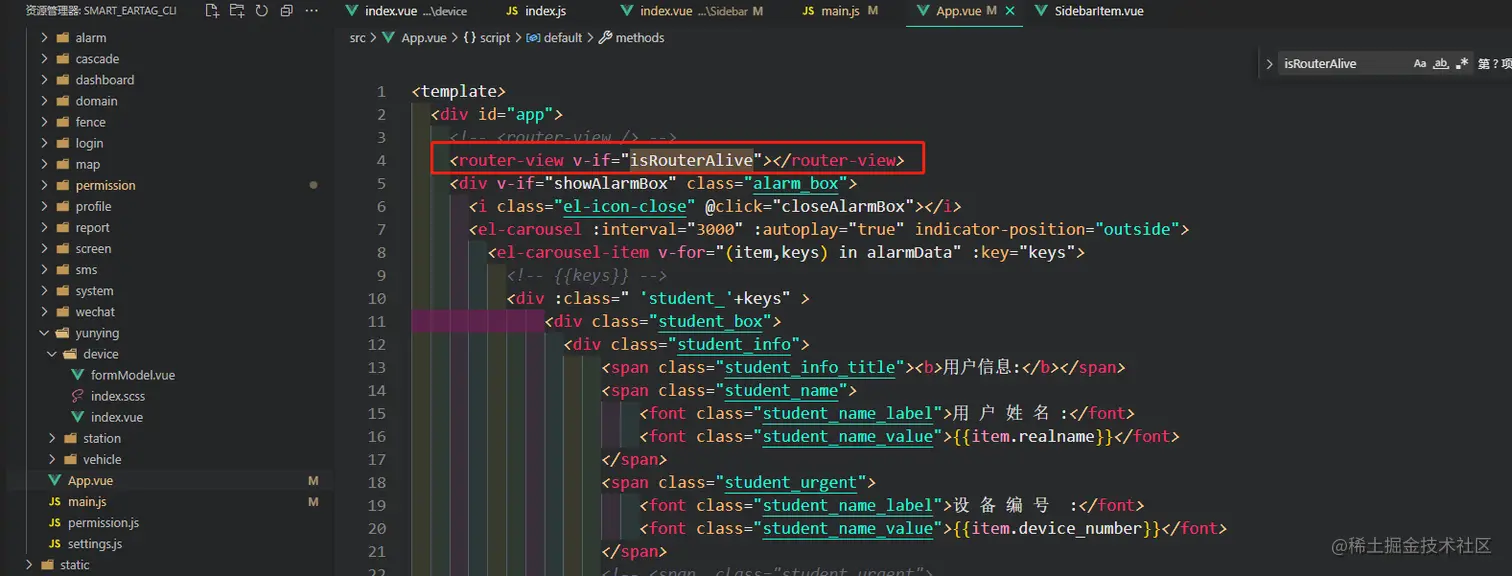Open formModel.vue in explorer
1512x576 pixels.
(x=132, y=375)
